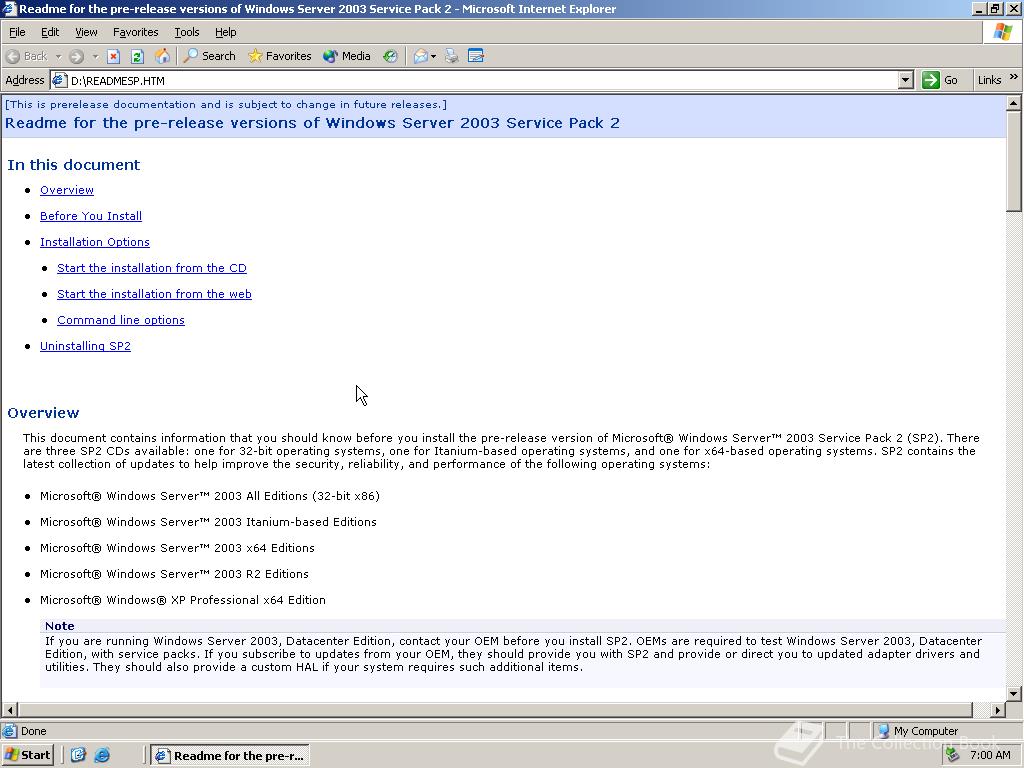Expand the Address bar dropdown

[x=905, y=80]
